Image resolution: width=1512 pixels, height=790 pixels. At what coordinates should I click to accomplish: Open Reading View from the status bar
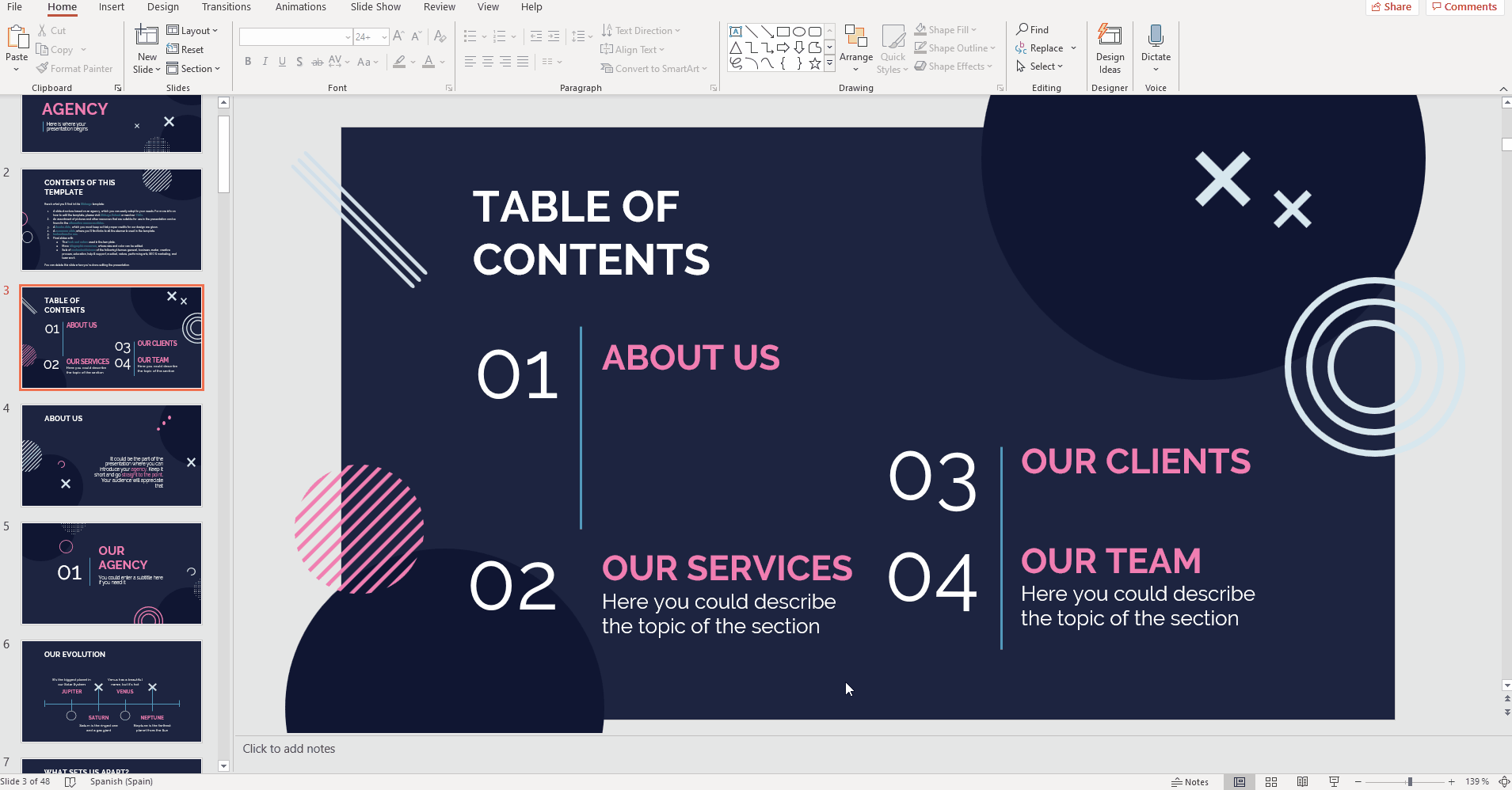click(1302, 782)
